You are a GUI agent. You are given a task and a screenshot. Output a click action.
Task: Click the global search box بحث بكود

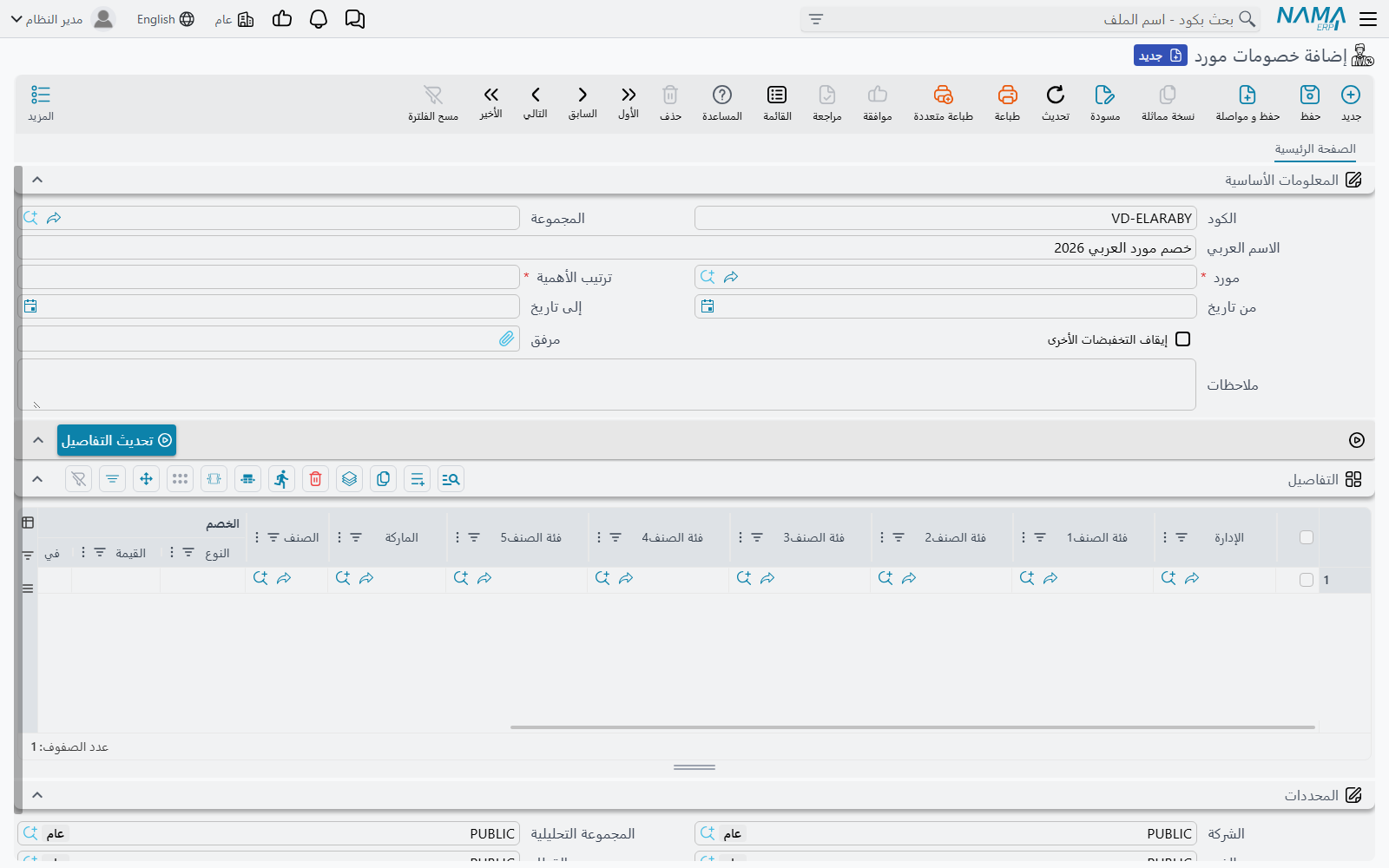click(1030, 19)
